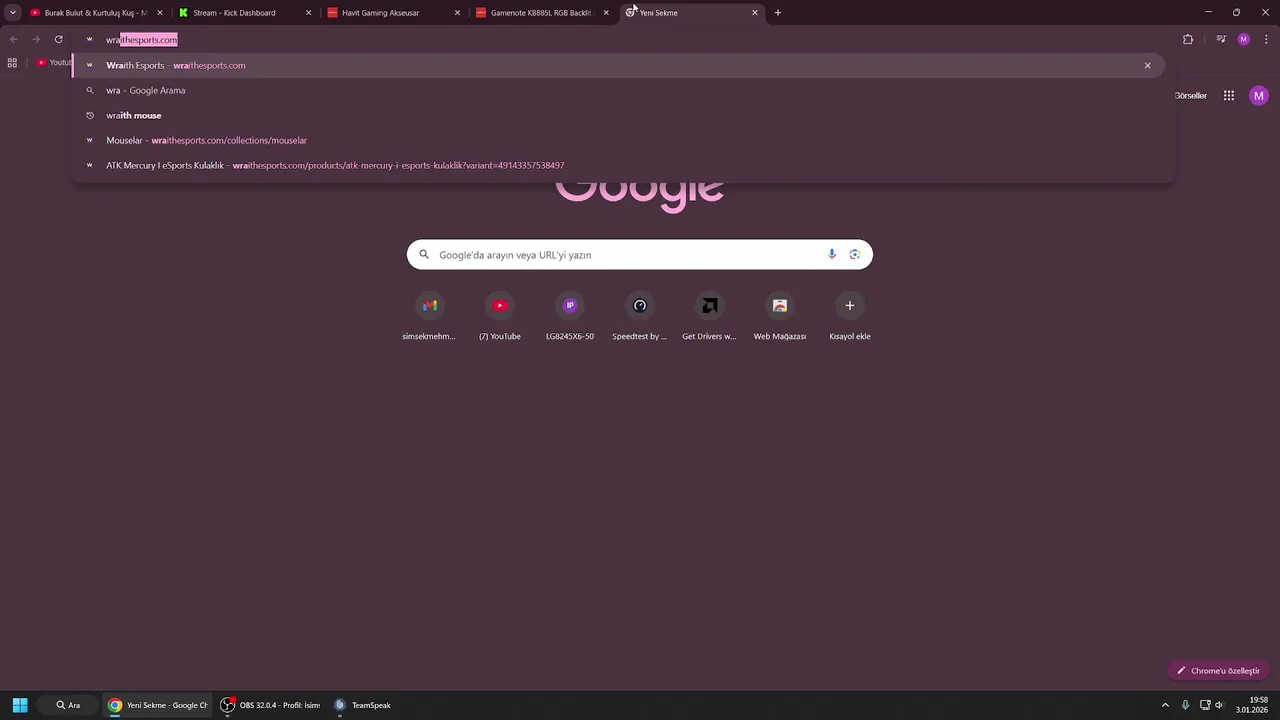The height and width of the screenshot is (720, 1280).
Task: Close the Stream - Kick Dashboard tab
Action: pos(308,13)
